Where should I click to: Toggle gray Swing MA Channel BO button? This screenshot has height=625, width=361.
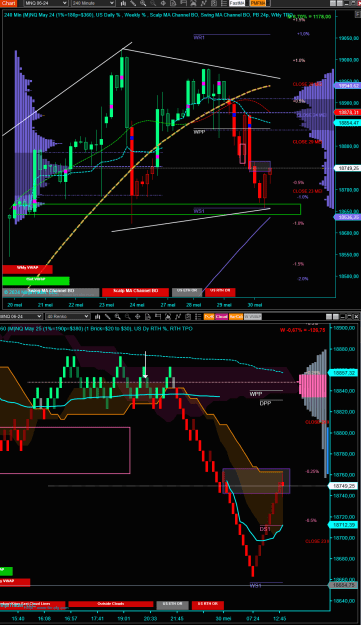pyautogui.click(x=51, y=292)
